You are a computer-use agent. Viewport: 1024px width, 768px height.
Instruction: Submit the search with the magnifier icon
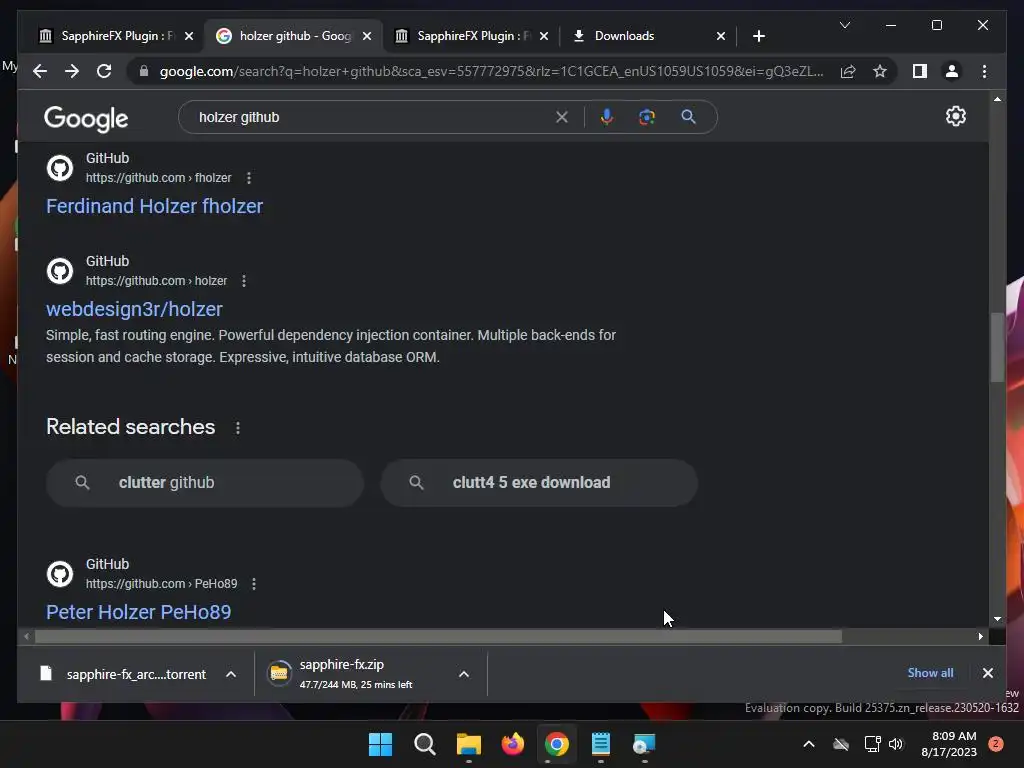click(688, 117)
